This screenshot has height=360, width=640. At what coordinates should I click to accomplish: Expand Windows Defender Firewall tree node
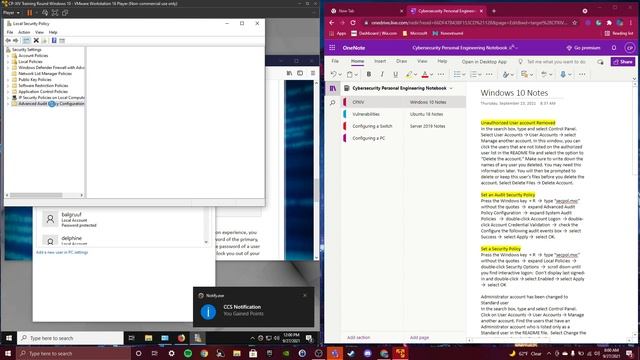pos(8,67)
